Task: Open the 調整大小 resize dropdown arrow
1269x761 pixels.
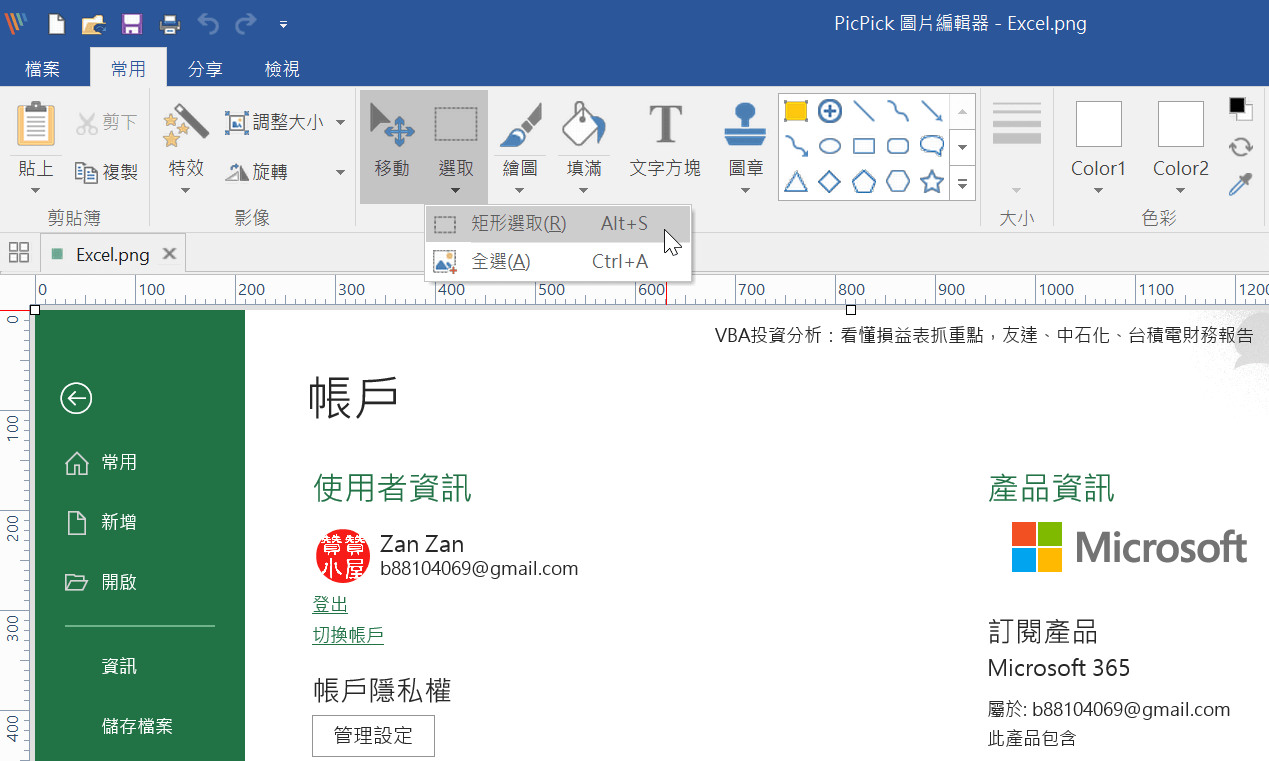Action: [x=341, y=122]
